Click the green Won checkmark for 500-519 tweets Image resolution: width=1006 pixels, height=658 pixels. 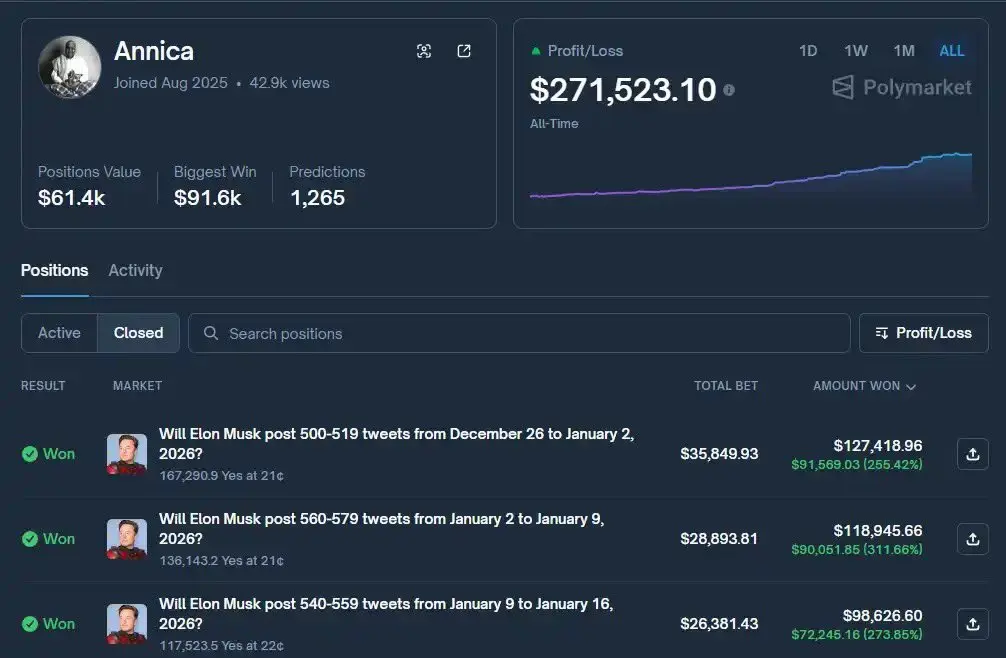[x=30, y=454]
